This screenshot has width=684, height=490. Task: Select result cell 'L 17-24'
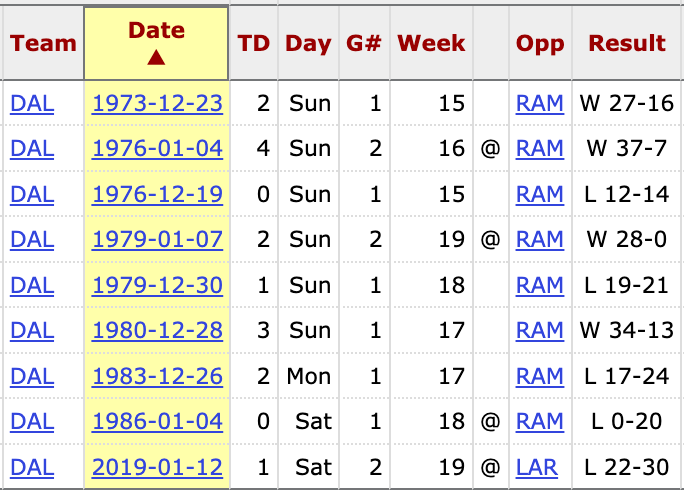pyautogui.click(x=627, y=376)
